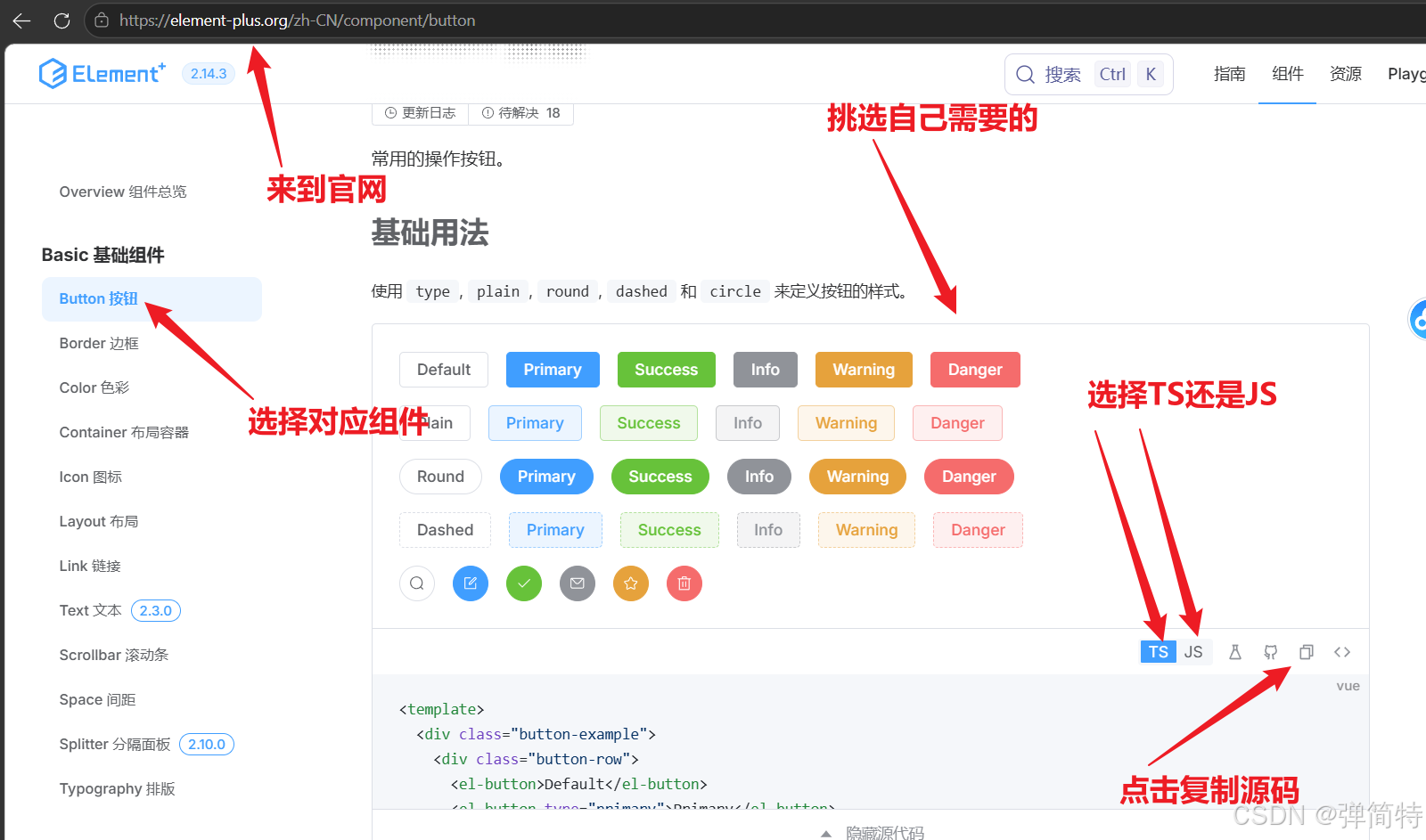Click the orange circular star icon button

[631, 583]
